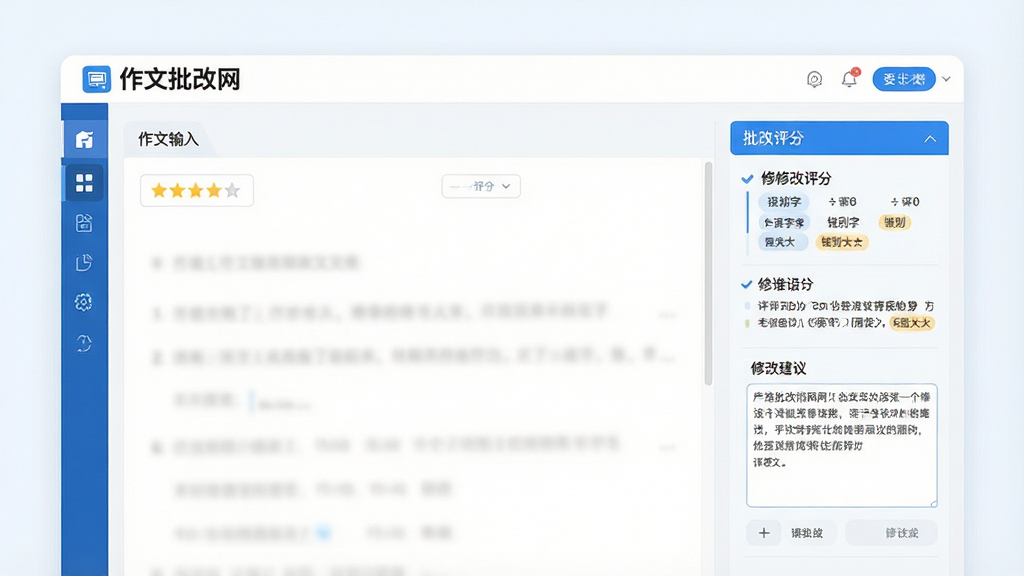This screenshot has width=1024, height=576.
Task: Click inside the 修改建议 text box
Action: tap(842, 445)
